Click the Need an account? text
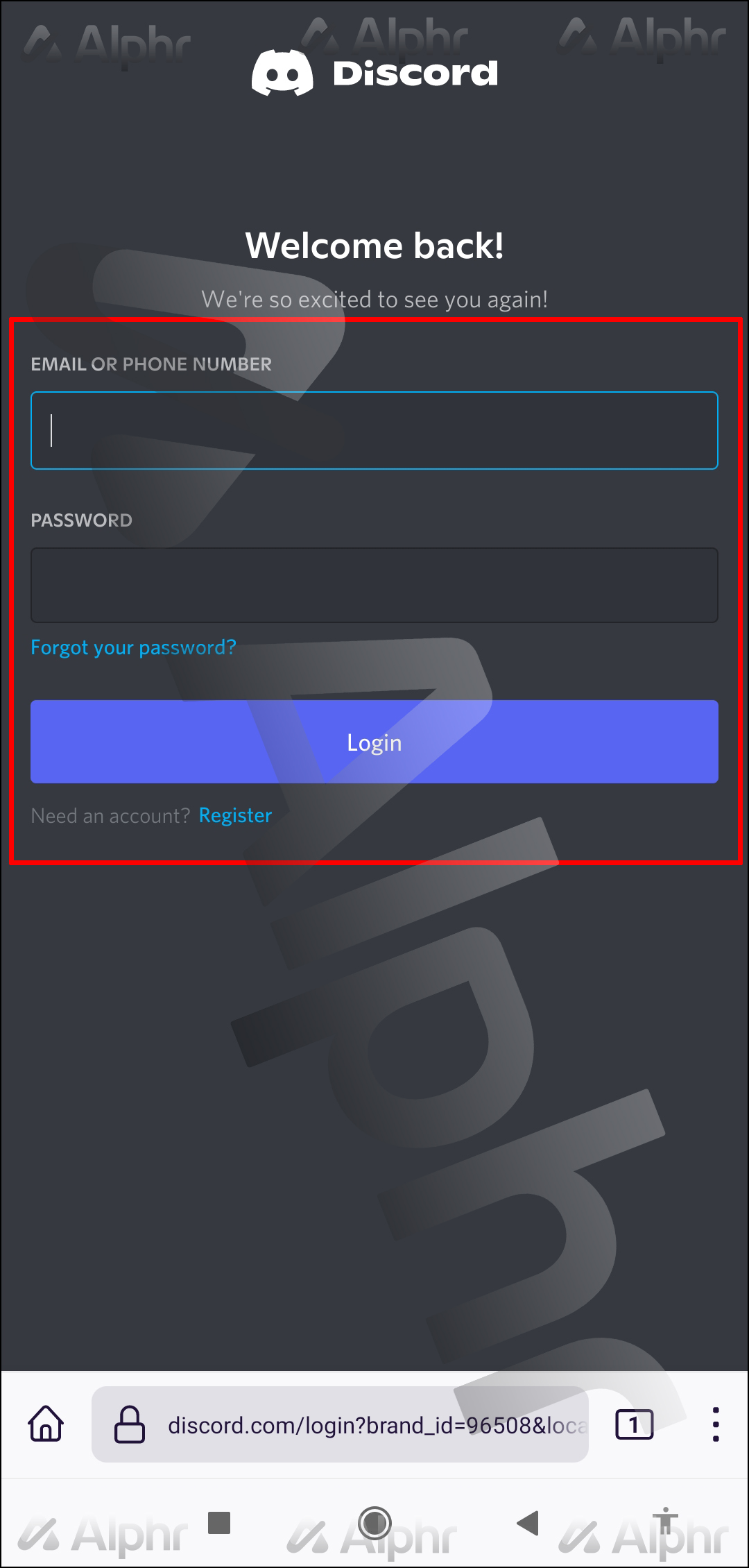This screenshot has height=1568, width=749. pyautogui.click(x=110, y=816)
